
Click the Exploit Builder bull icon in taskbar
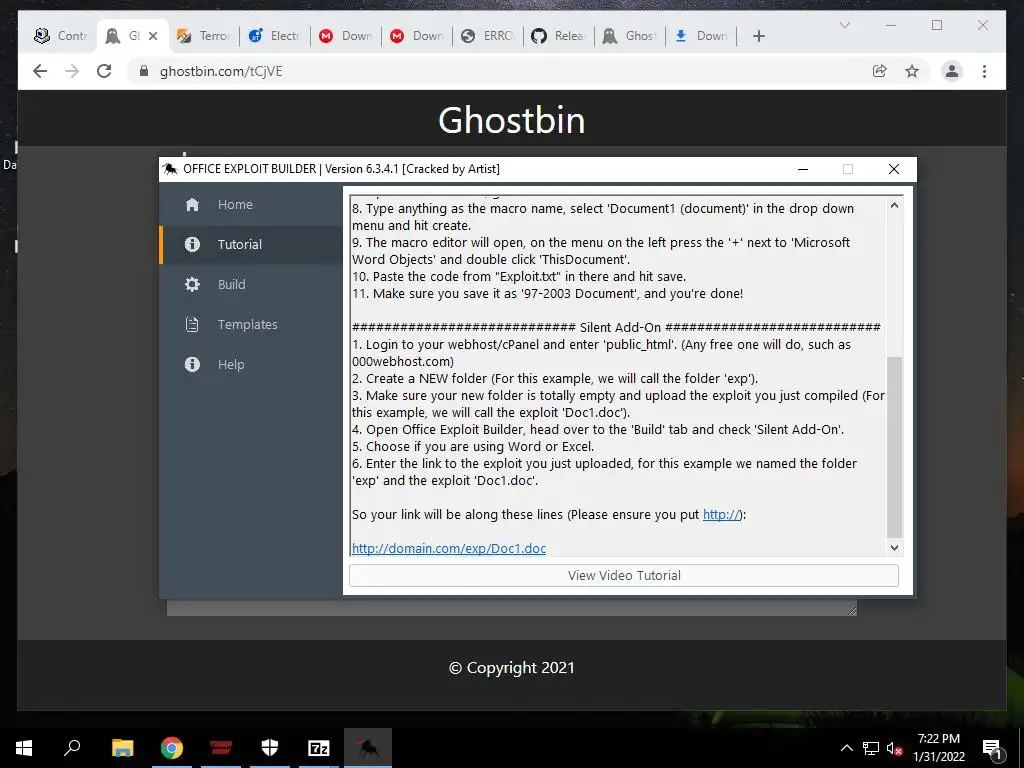coord(368,748)
